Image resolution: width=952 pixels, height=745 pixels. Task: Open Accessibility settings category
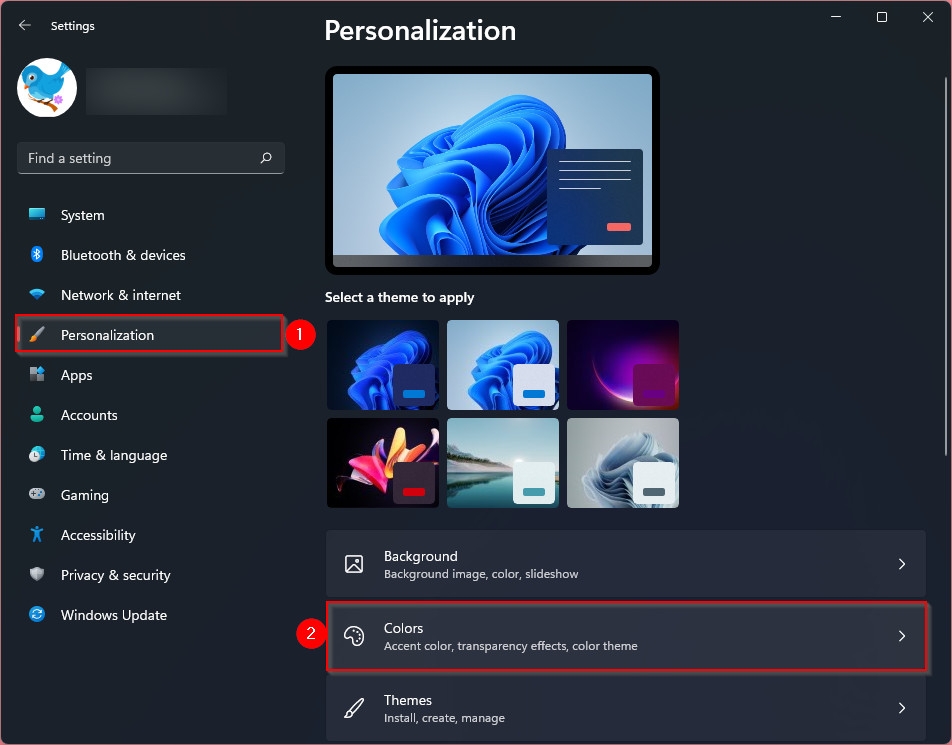click(x=151, y=535)
